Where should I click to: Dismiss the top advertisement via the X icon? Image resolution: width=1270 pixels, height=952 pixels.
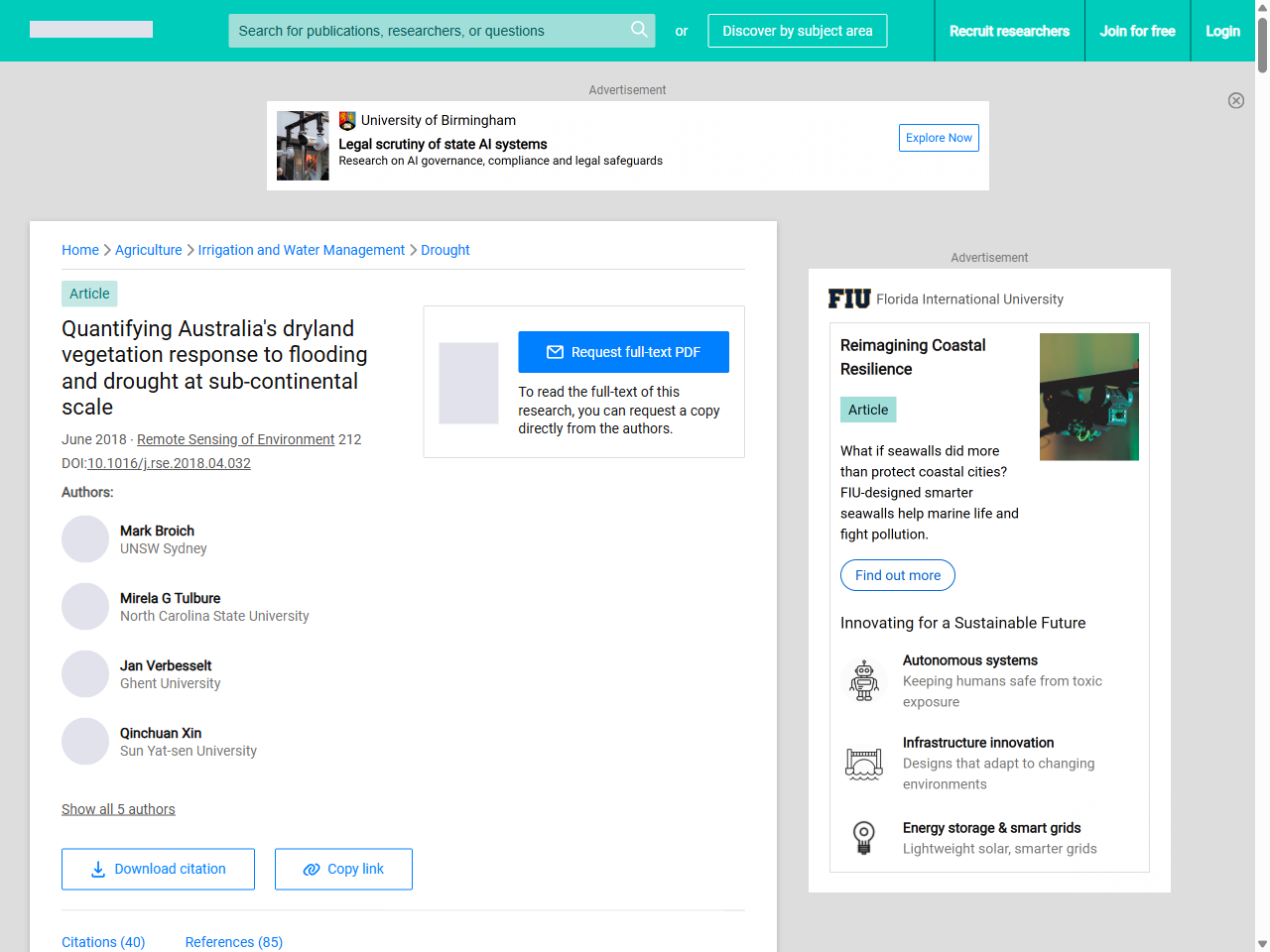click(1236, 100)
